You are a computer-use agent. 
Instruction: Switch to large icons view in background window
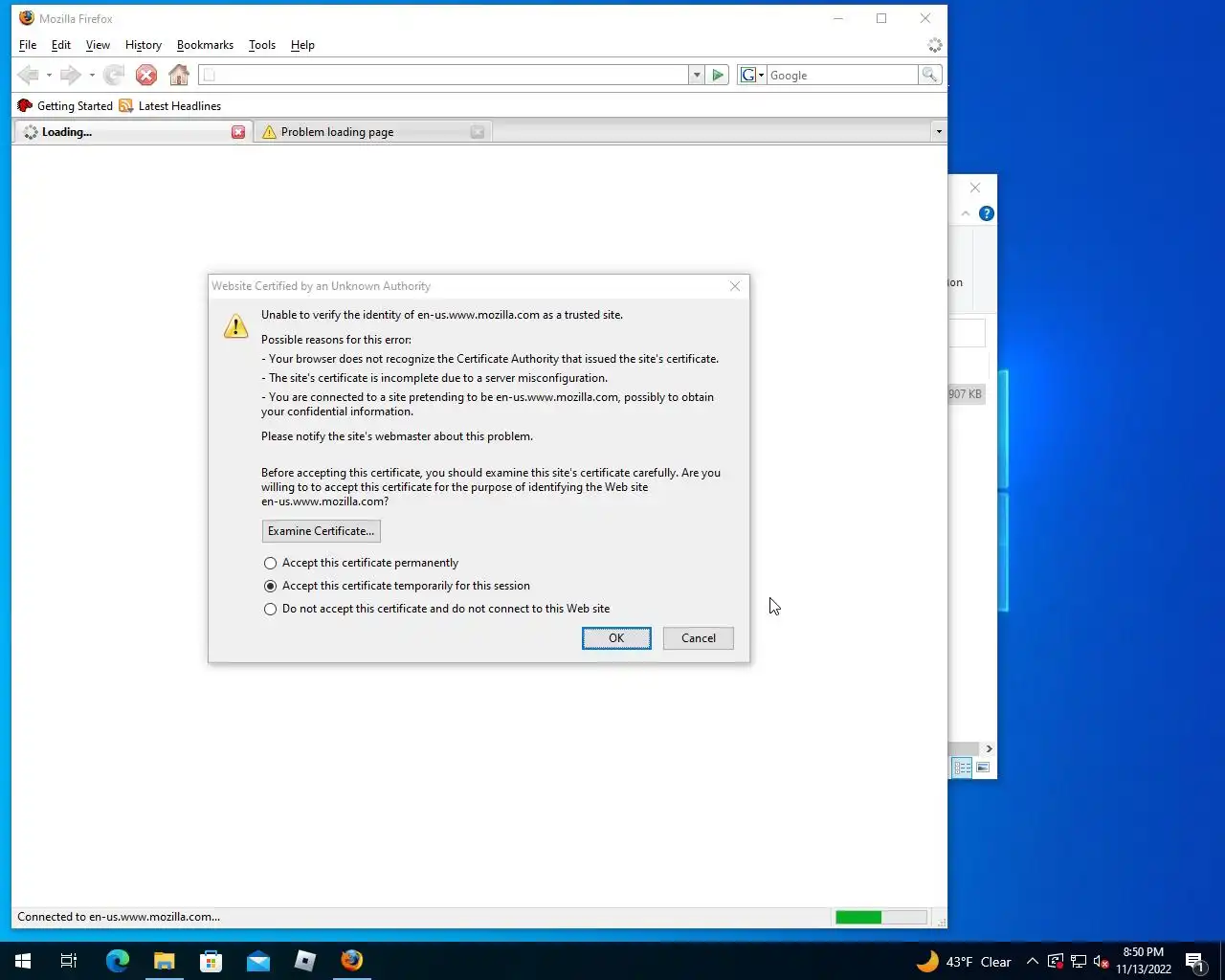pyautogui.click(x=983, y=768)
